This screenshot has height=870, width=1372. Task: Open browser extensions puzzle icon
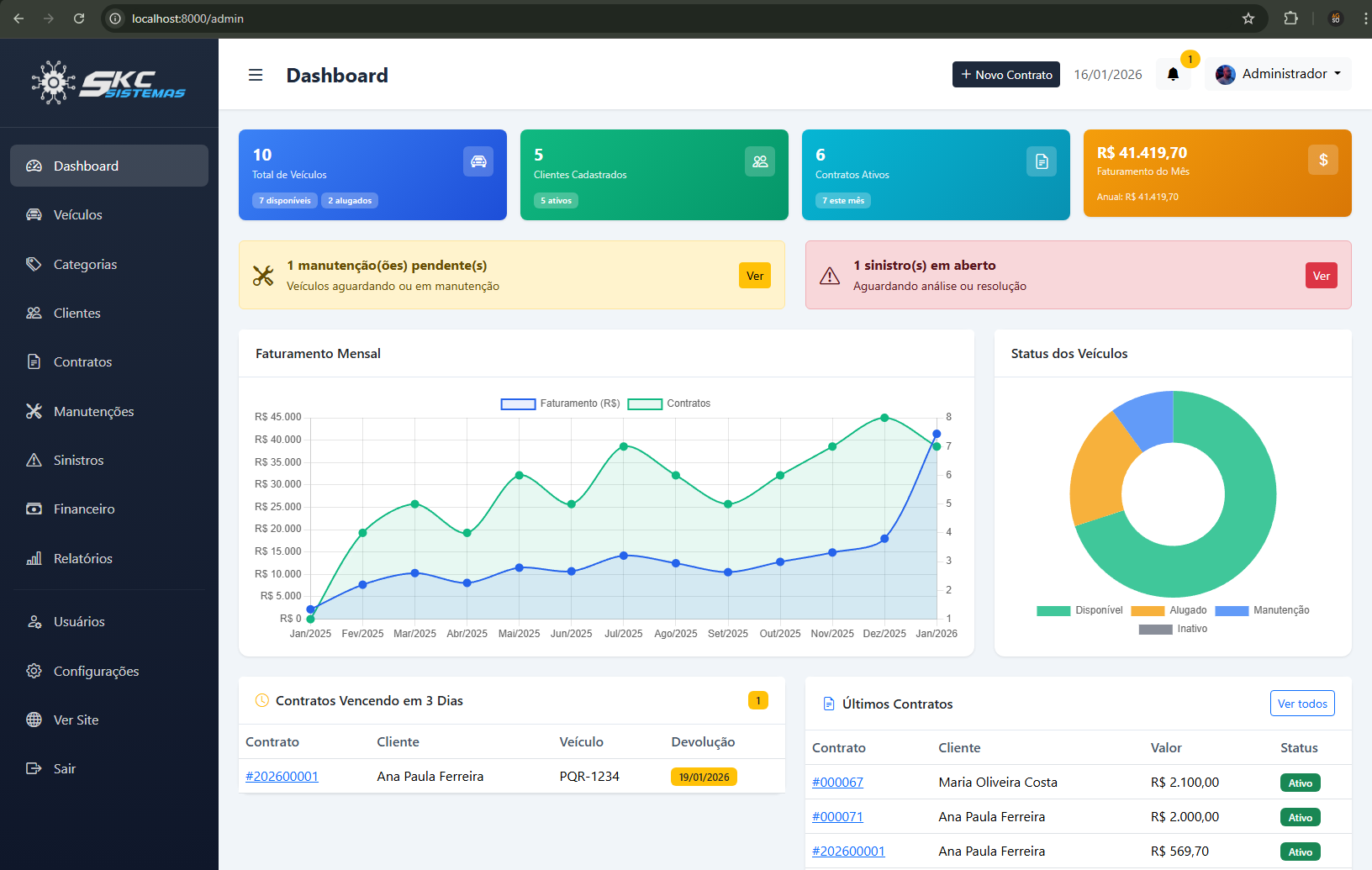1290,18
